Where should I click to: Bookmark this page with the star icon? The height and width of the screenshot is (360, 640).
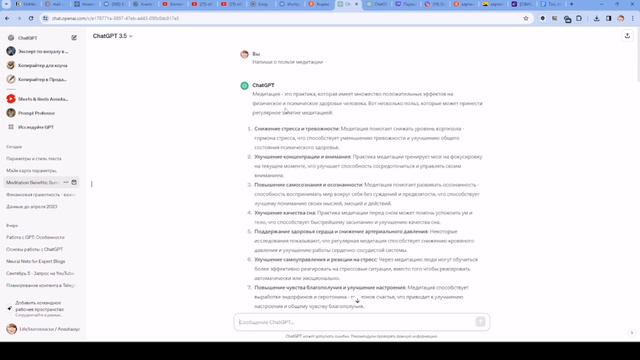[526, 18]
